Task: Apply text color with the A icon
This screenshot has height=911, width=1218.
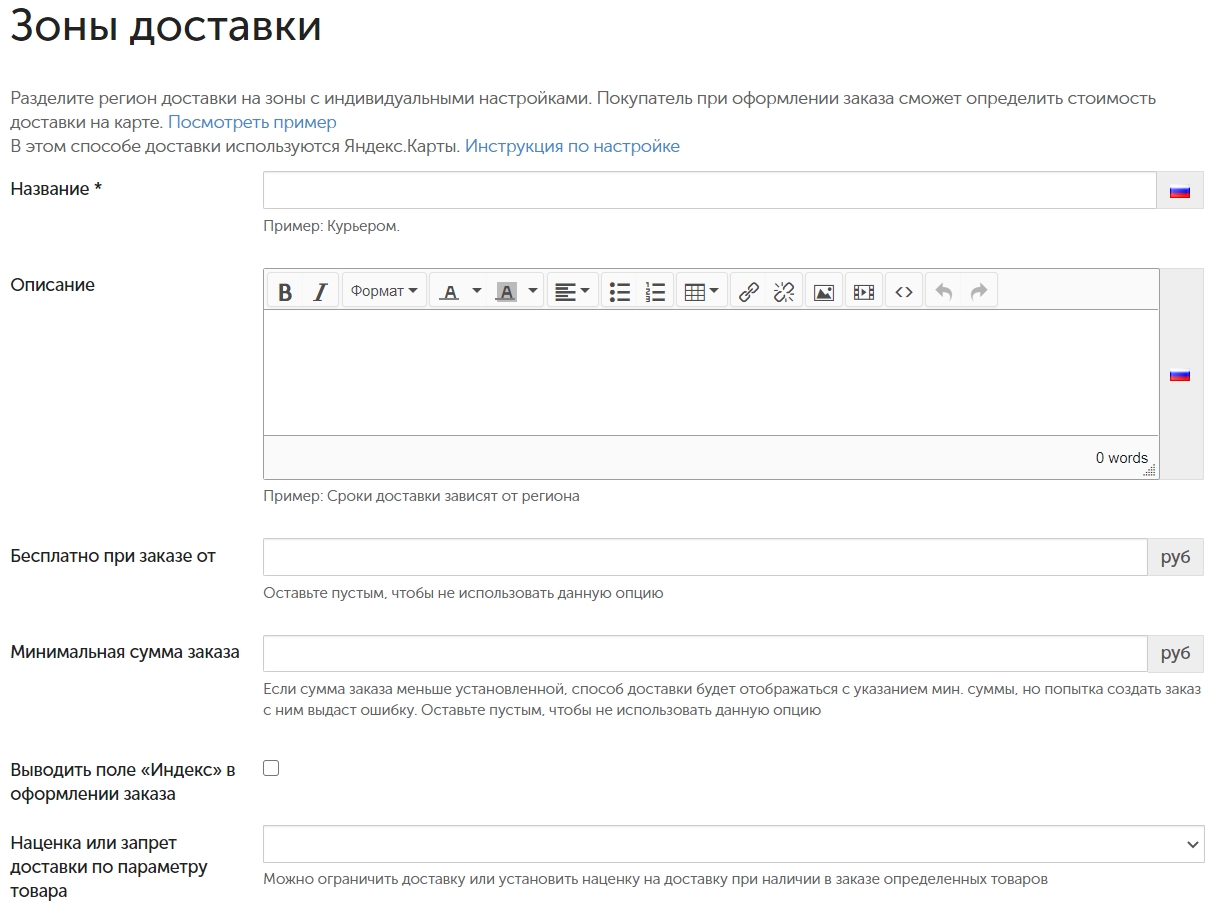Action: 449,292
